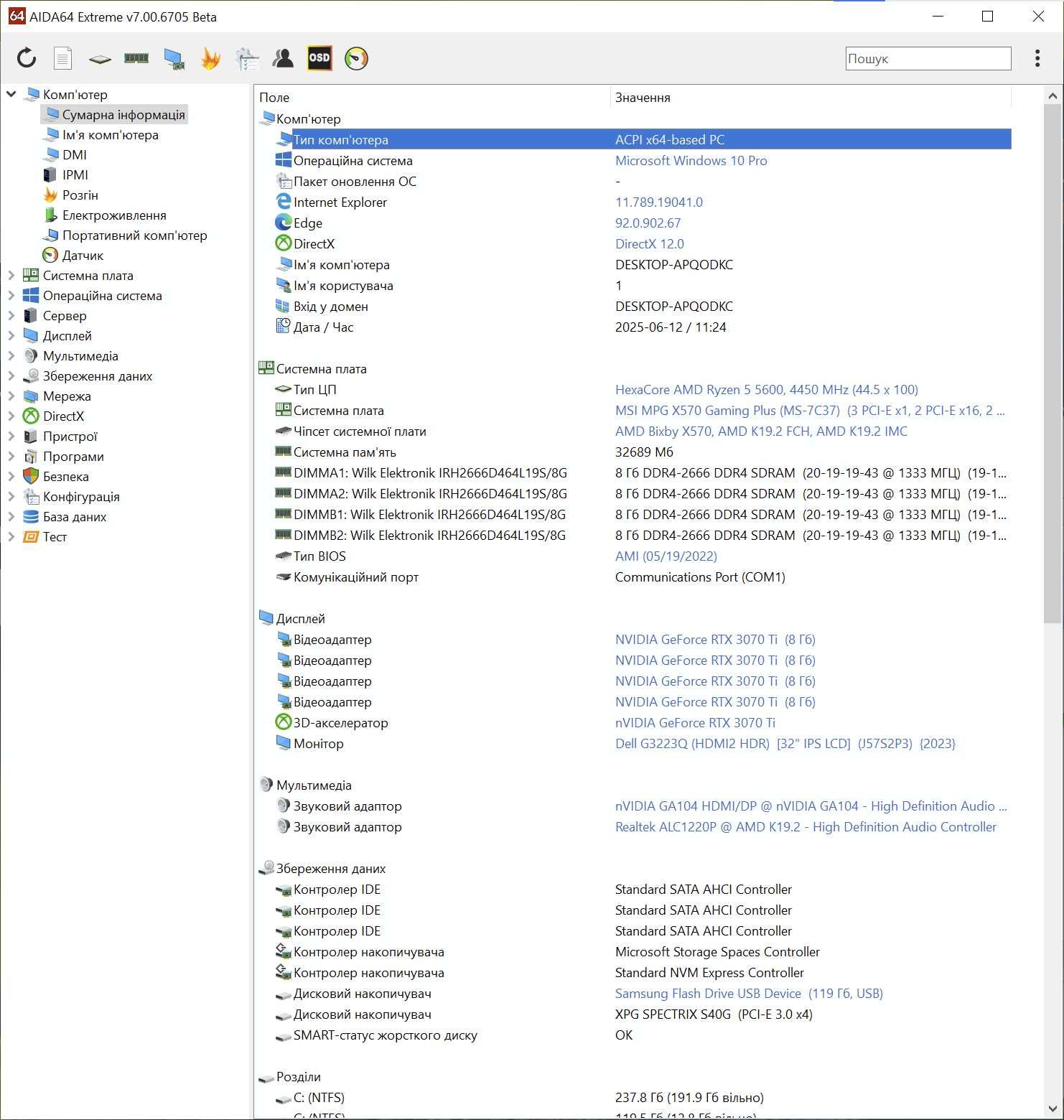The image size is (1064, 1120).
Task: Select the Безпека tree item
Action: [66, 476]
